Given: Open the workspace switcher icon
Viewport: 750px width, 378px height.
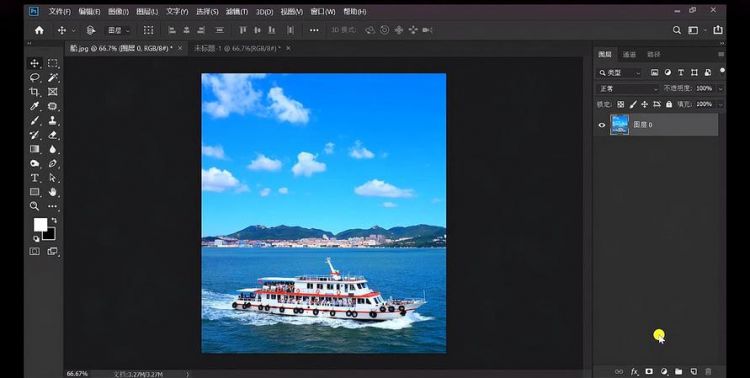Looking at the screenshot, I should click(x=693, y=30).
